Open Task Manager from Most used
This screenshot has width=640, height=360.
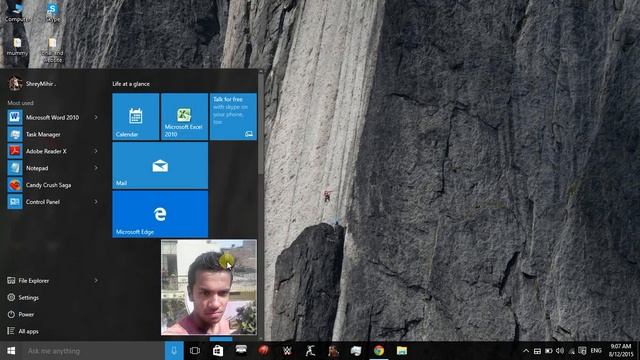pyautogui.click(x=52, y=134)
